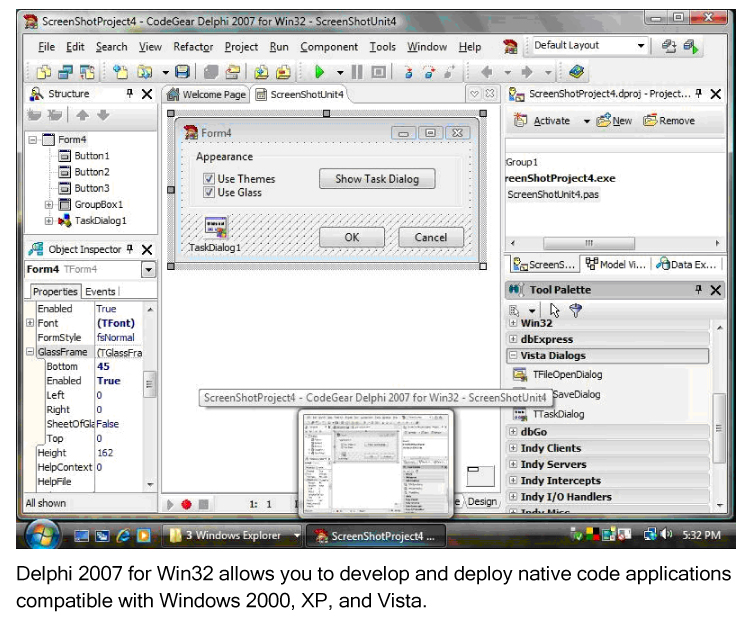Click the Object Inspector vertical scrollbar thumb

tap(150, 384)
